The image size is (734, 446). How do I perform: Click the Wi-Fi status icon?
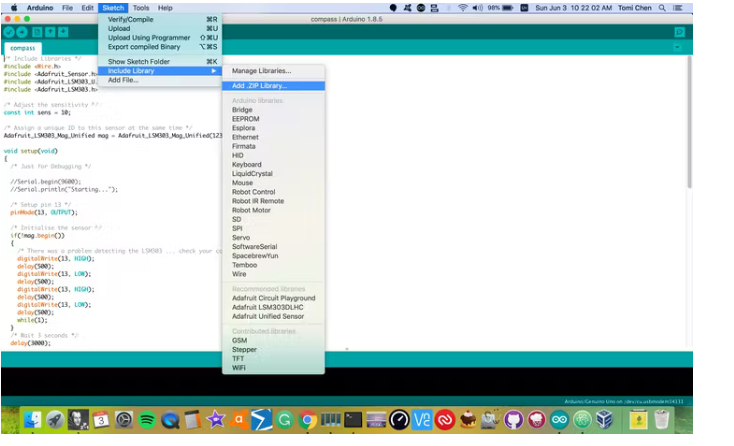click(462, 8)
